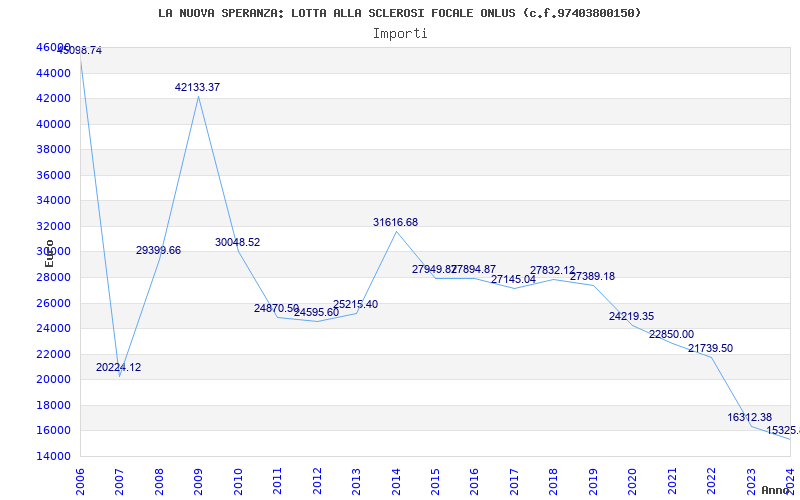Screen dimensions: 800x500
Task: Click y-axis value 16000
Action: coord(53,431)
